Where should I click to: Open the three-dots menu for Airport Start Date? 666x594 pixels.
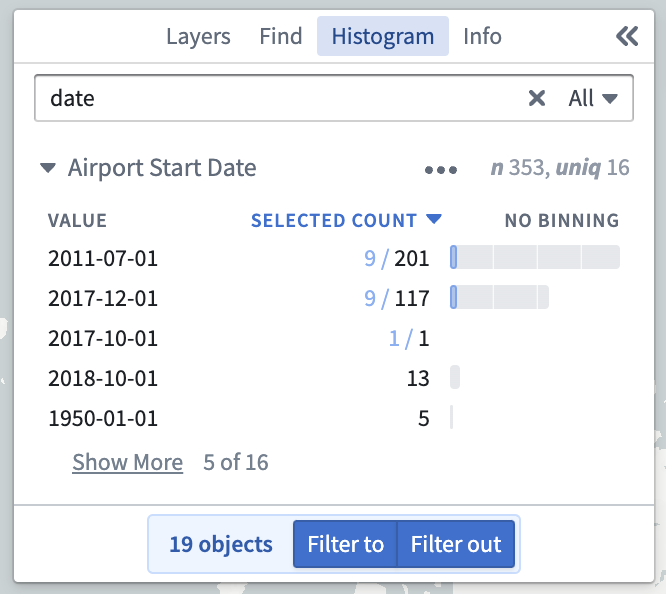tap(440, 170)
